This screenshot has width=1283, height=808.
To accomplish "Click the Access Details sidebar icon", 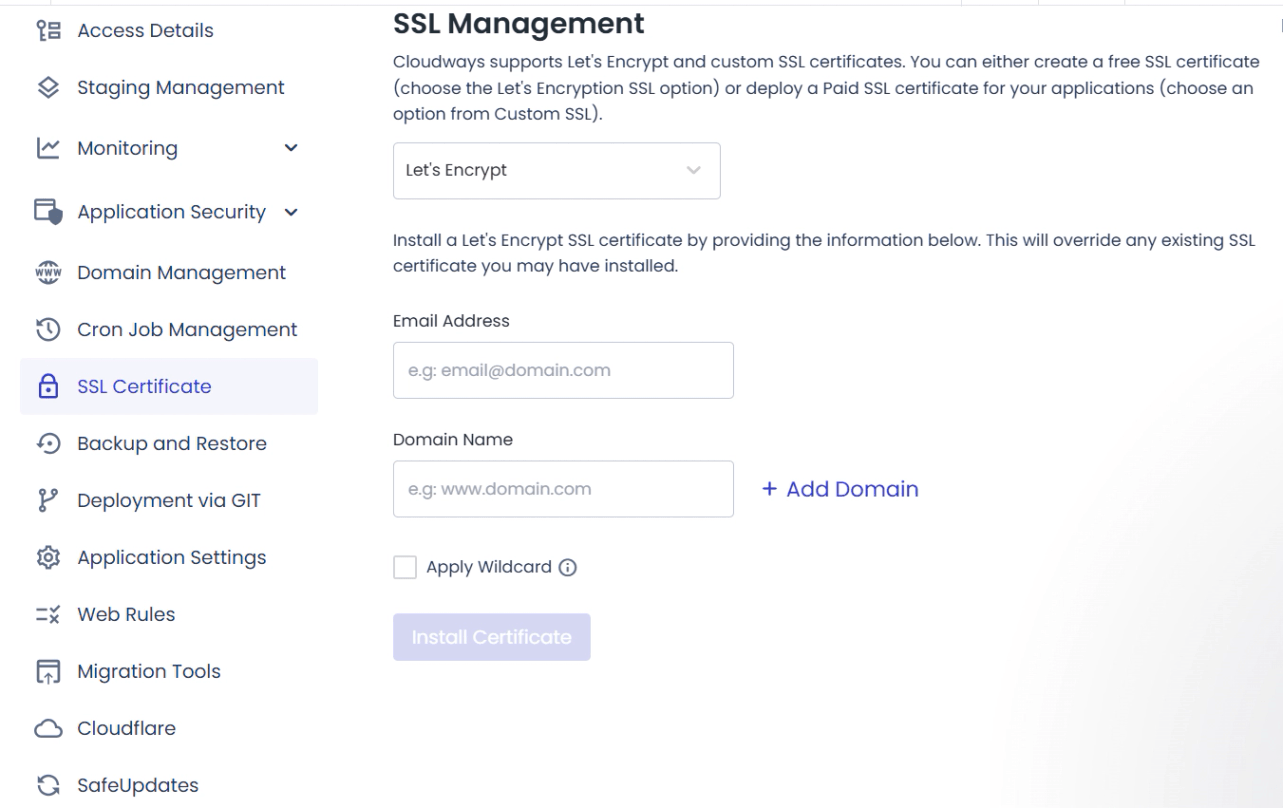I will pyautogui.click(x=48, y=31).
